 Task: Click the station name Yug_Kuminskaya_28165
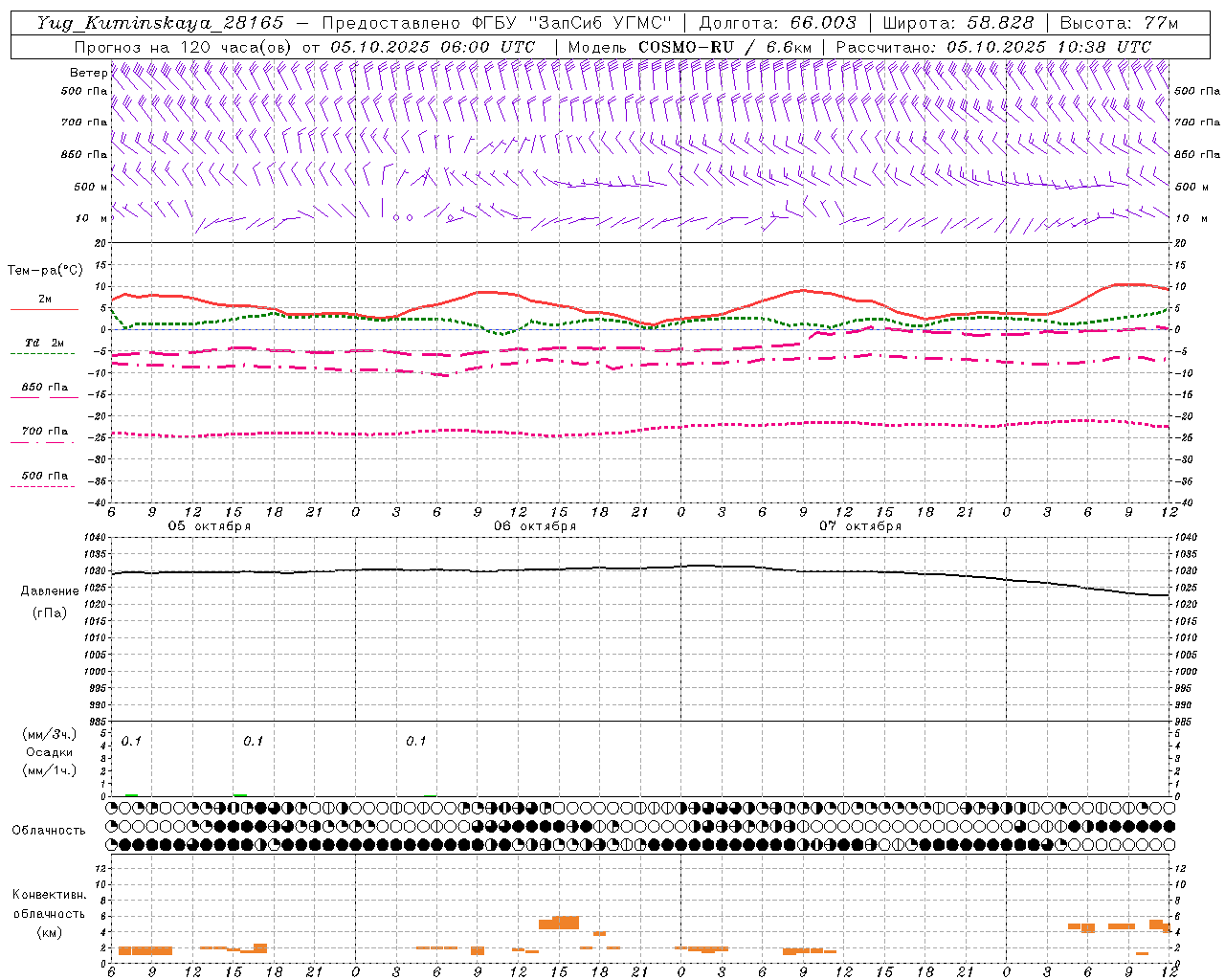[x=160, y=23]
